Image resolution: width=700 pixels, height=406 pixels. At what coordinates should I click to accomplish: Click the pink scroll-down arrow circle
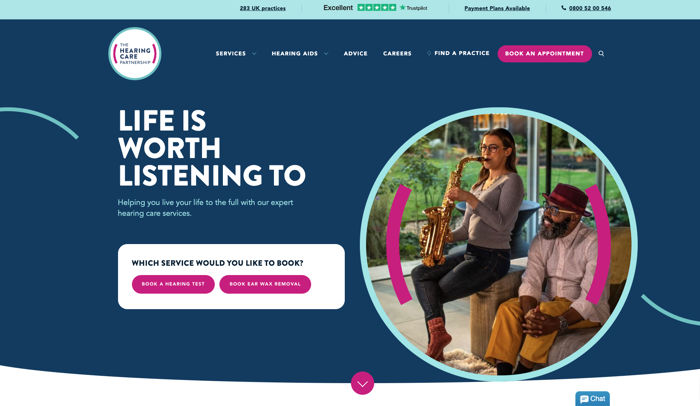click(362, 383)
